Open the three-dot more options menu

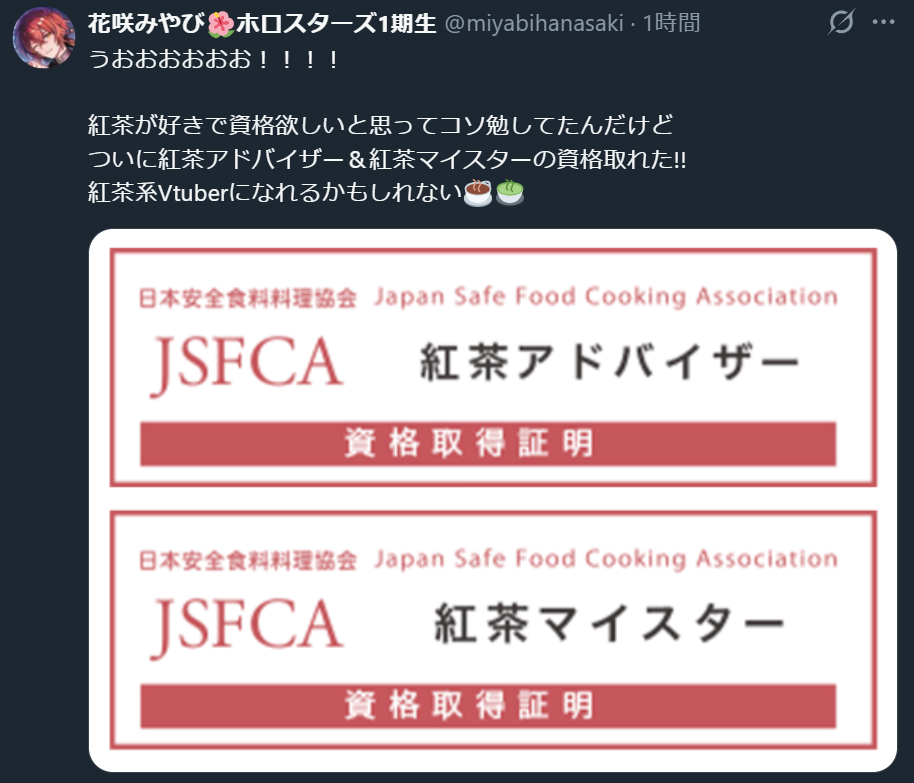pyautogui.click(x=883, y=22)
